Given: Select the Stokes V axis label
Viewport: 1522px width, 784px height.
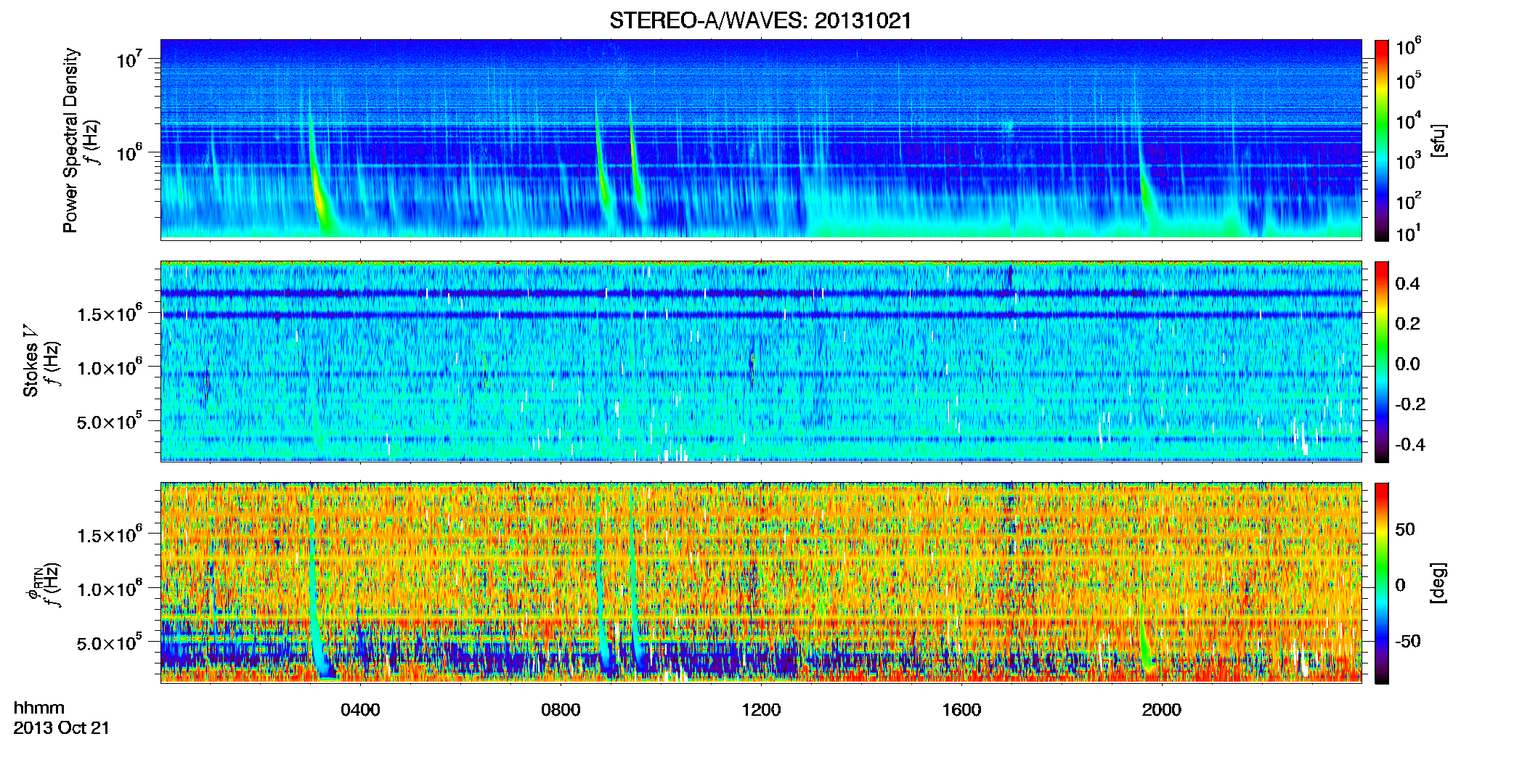Looking at the screenshot, I should [30, 361].
